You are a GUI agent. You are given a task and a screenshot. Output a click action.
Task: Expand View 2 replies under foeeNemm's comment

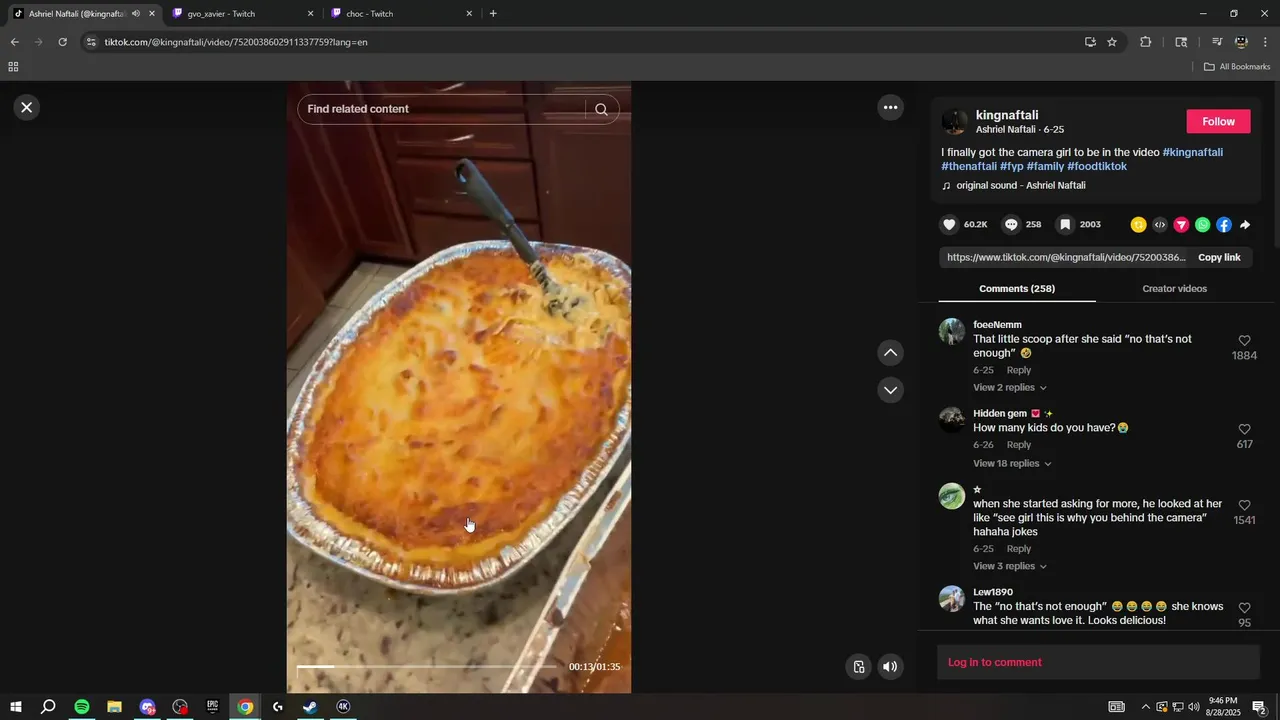(1010, 387)
